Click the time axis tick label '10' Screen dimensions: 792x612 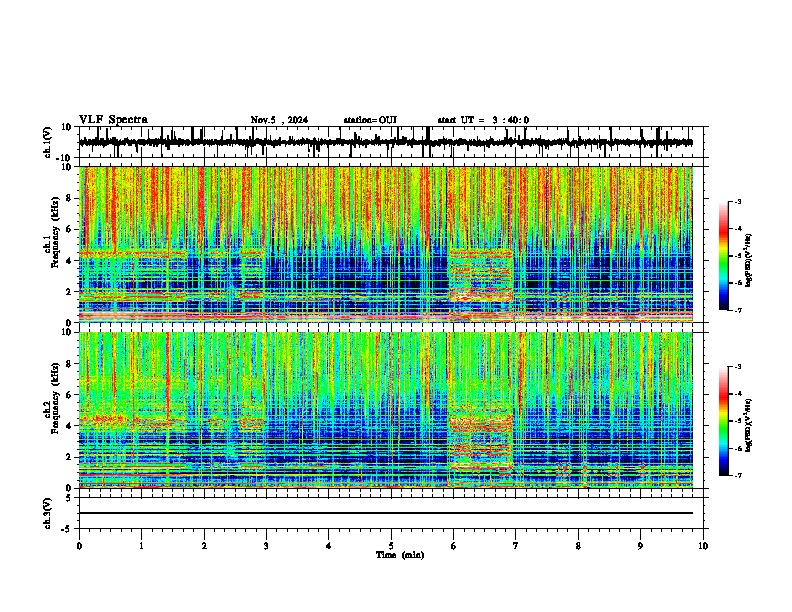point(703,546)
